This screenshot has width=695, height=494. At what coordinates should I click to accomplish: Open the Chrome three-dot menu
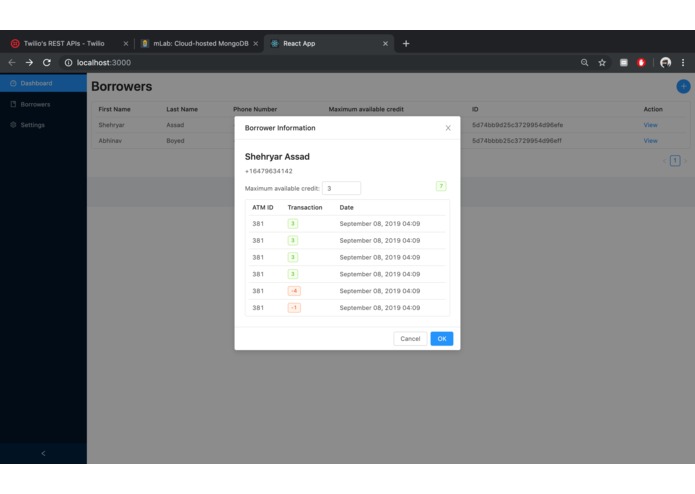click(683, 62)
